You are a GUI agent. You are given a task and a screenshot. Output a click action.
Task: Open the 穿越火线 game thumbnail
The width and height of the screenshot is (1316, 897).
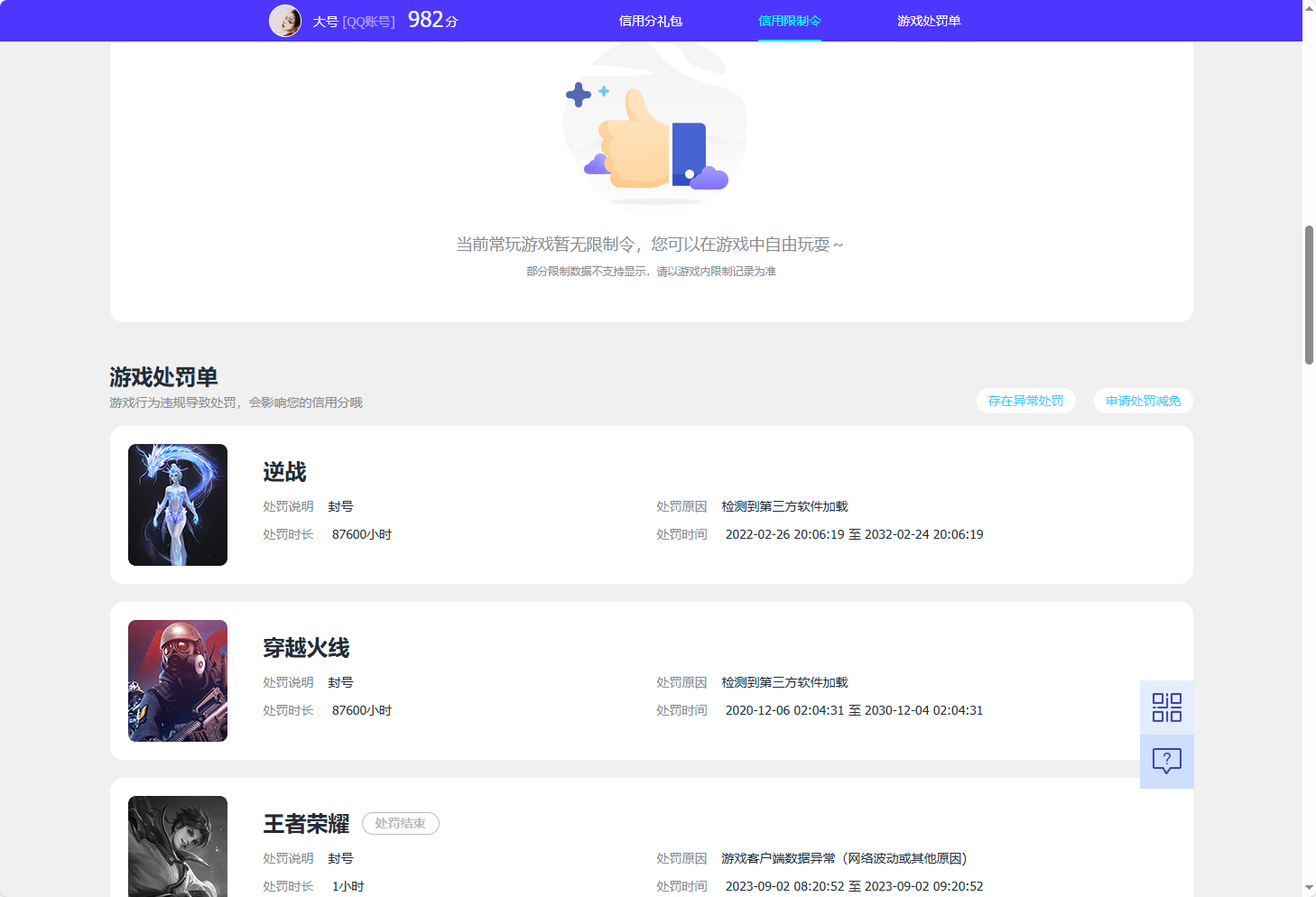click(x=177, y=680)
